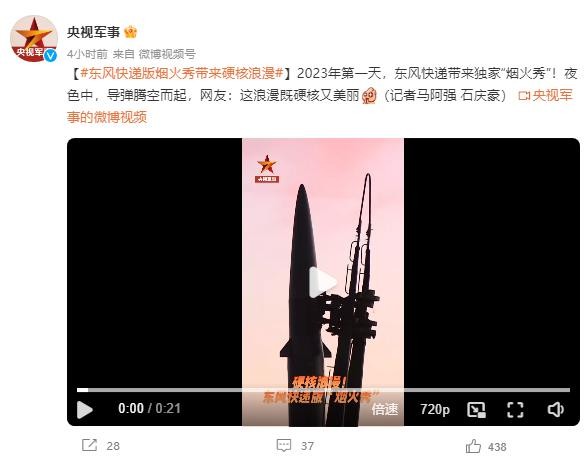Click the play button in the video controls
Viewport: 585px width, 460px height.
tap(85, 409)
